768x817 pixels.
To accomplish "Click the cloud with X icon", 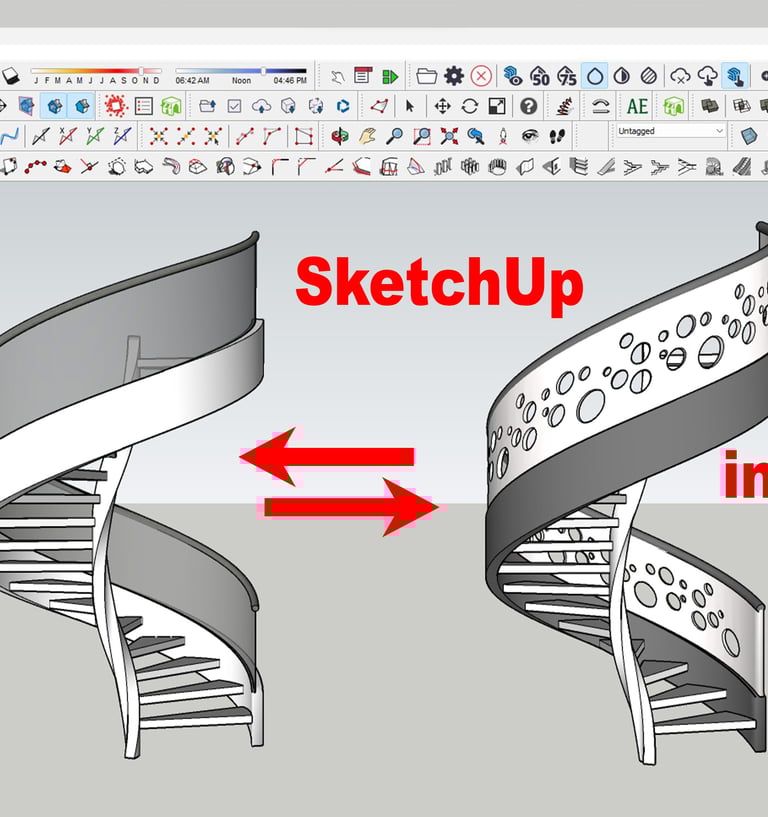I will [680, 76].
